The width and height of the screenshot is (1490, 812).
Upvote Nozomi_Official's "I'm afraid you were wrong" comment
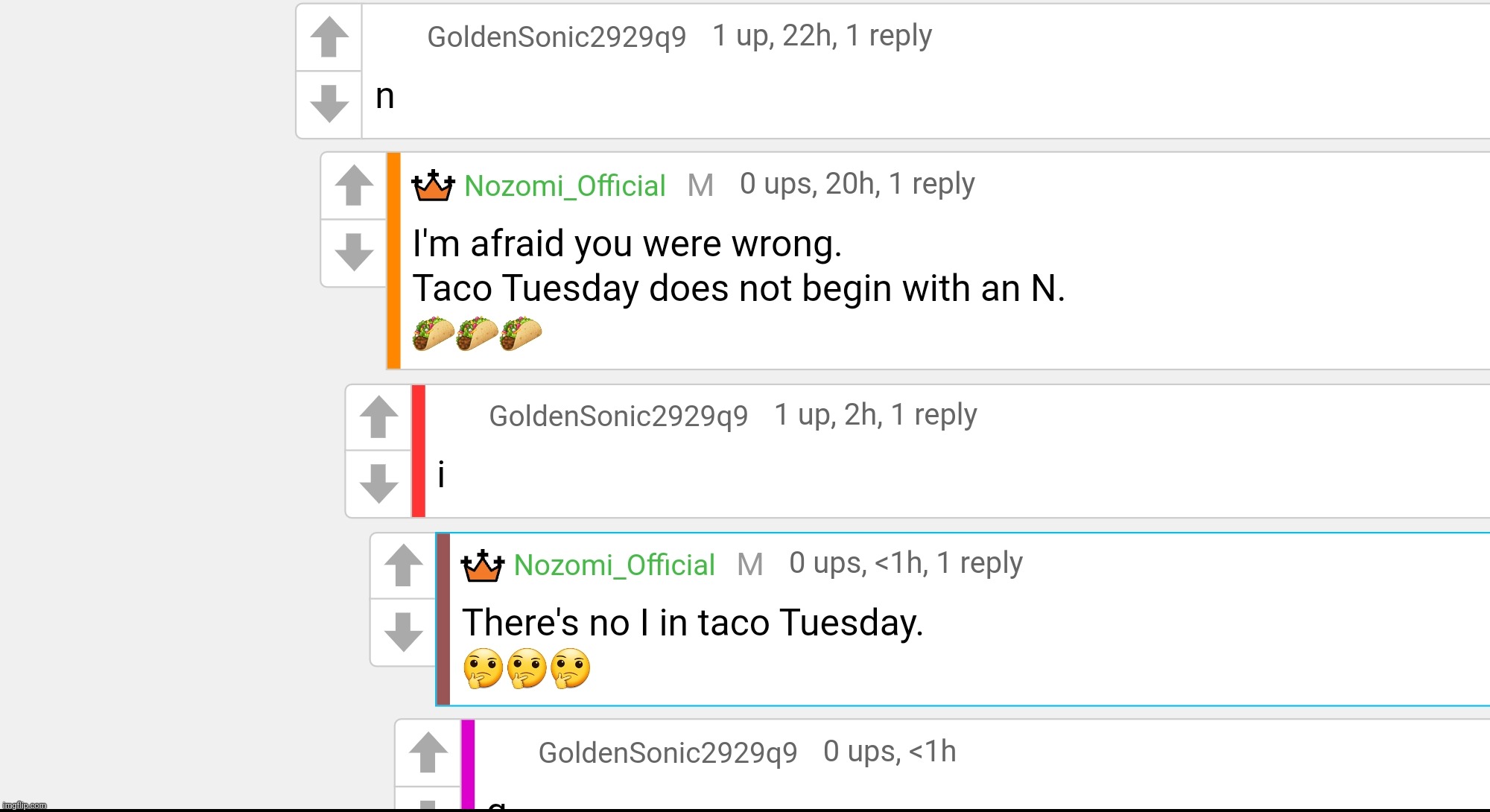coord(354,185)
